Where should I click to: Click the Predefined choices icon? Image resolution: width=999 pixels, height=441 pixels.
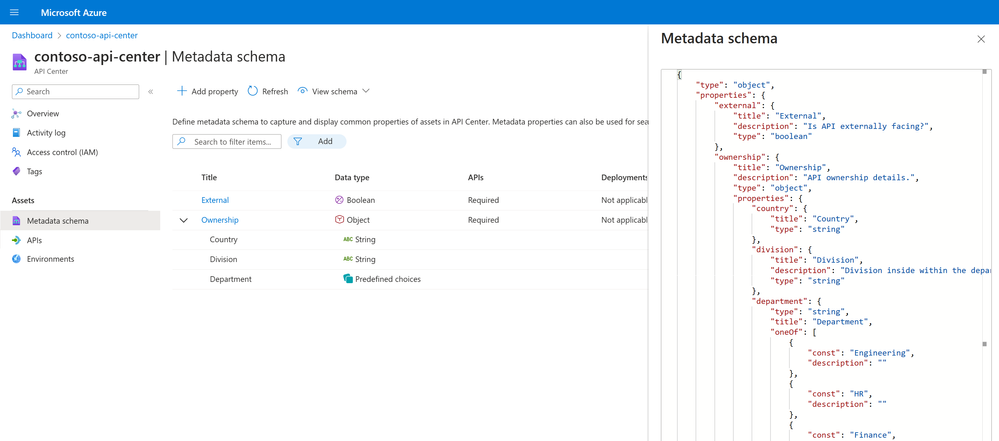(348, 279)
